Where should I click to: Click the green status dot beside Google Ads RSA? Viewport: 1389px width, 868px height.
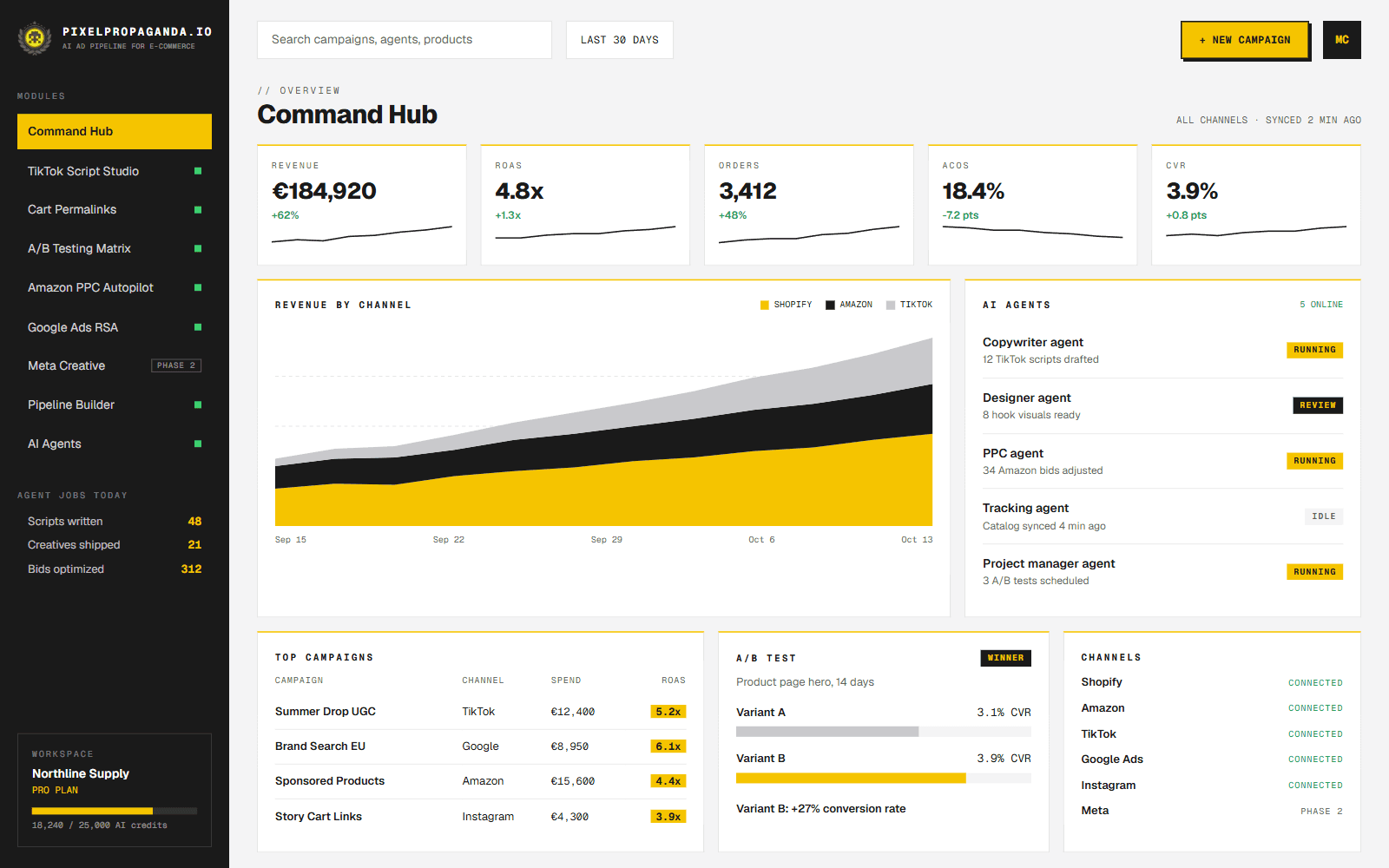pyautogui.click(x=198, y=327)
